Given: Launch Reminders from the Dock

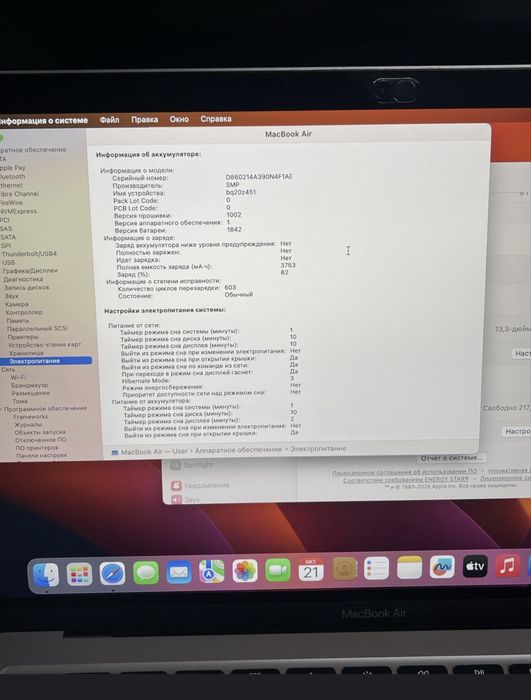Looking at the screenshot, I should 376,568.
